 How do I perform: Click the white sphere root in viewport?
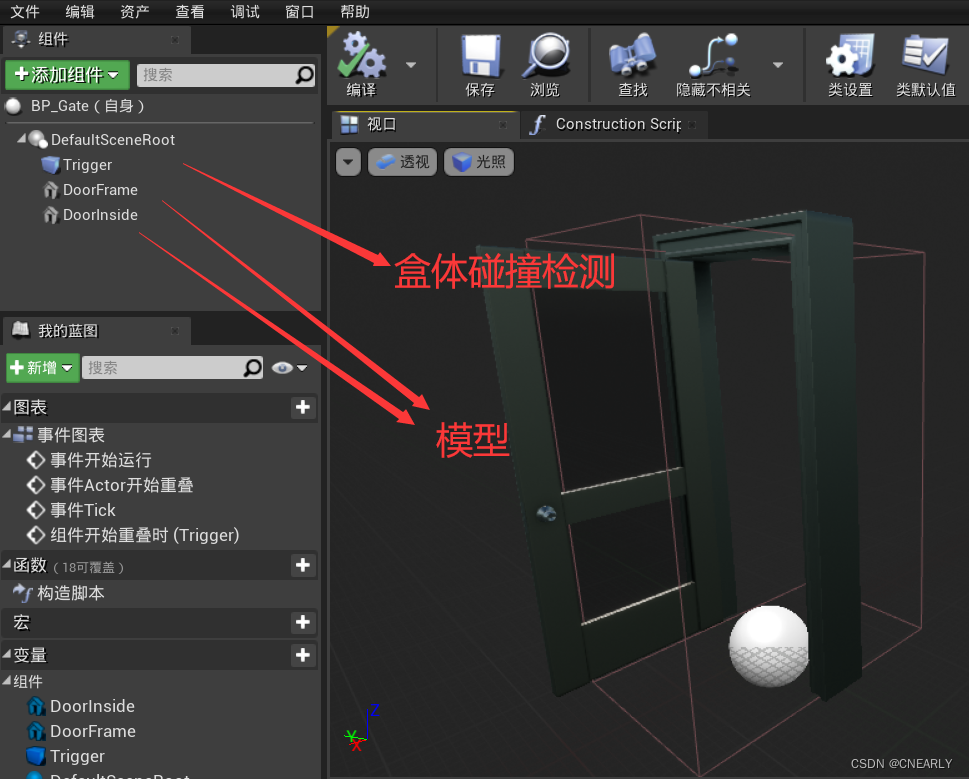coord(769,646)
